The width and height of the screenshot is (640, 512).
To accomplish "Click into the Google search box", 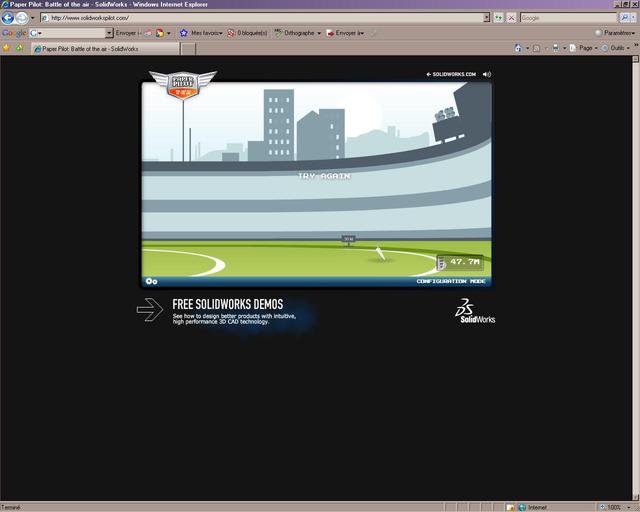I will [568, 18].
